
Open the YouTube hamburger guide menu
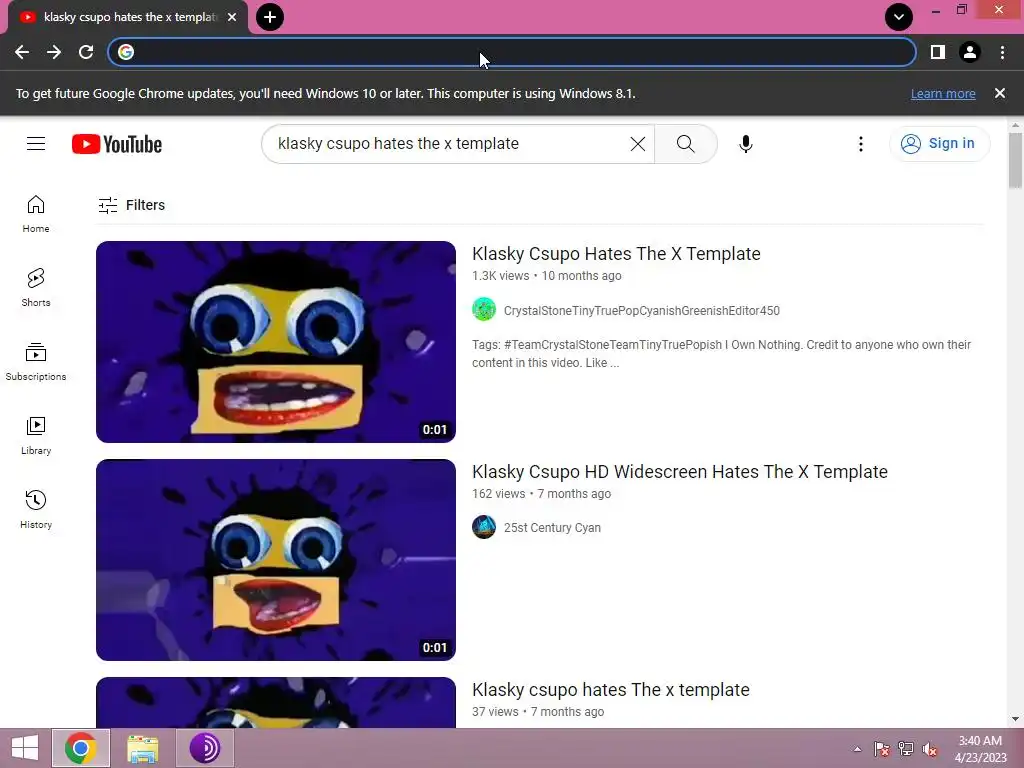coord(36,144)
